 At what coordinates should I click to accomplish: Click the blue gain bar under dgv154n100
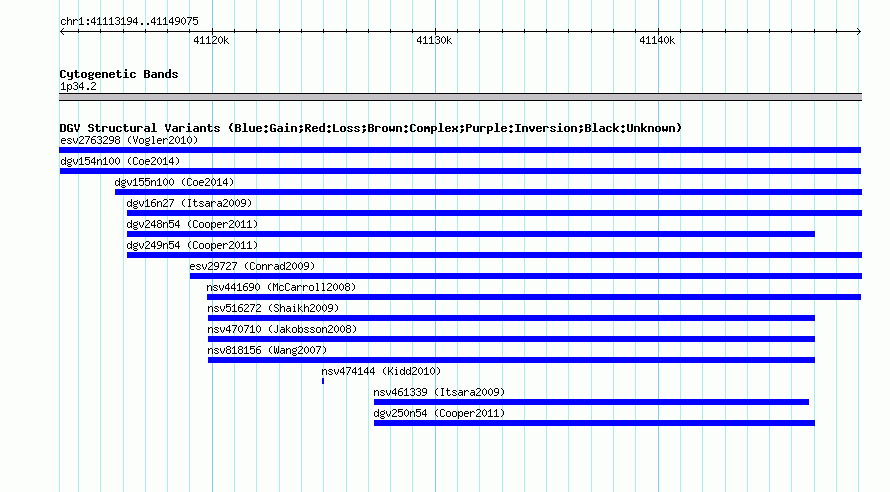pos(460,171)
